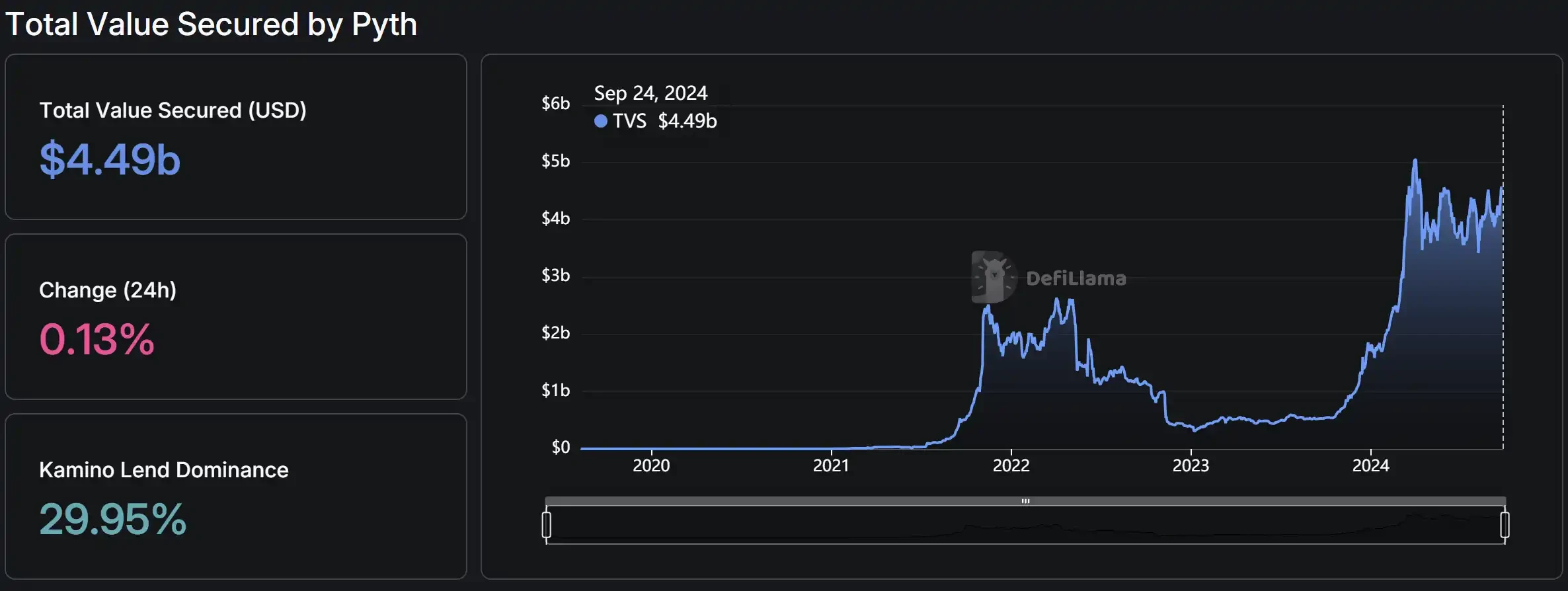Screen dimensions: 1568x591
Task: Click the 29.95% Kamino Lend Dominance value
Action: point(112,520)
